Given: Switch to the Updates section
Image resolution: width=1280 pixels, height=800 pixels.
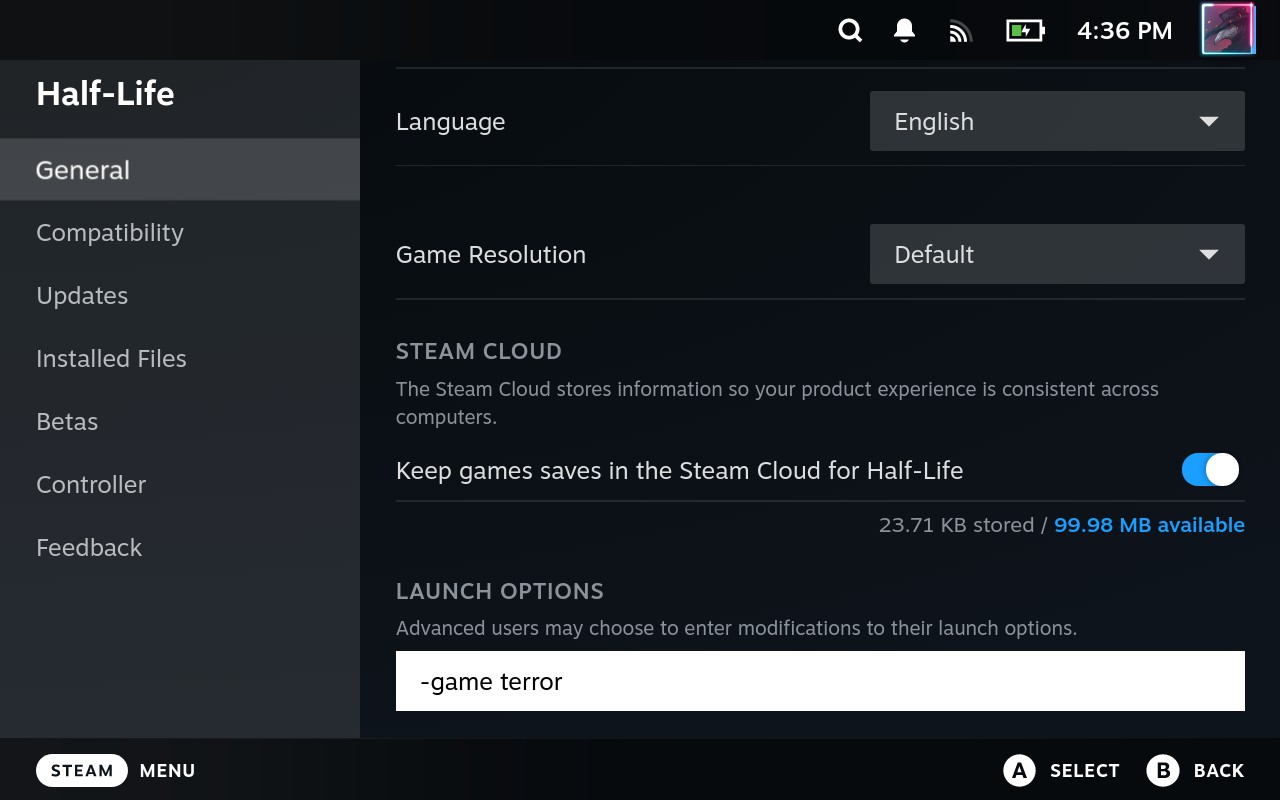Looking at the screenshot, I should click(180, 296).
